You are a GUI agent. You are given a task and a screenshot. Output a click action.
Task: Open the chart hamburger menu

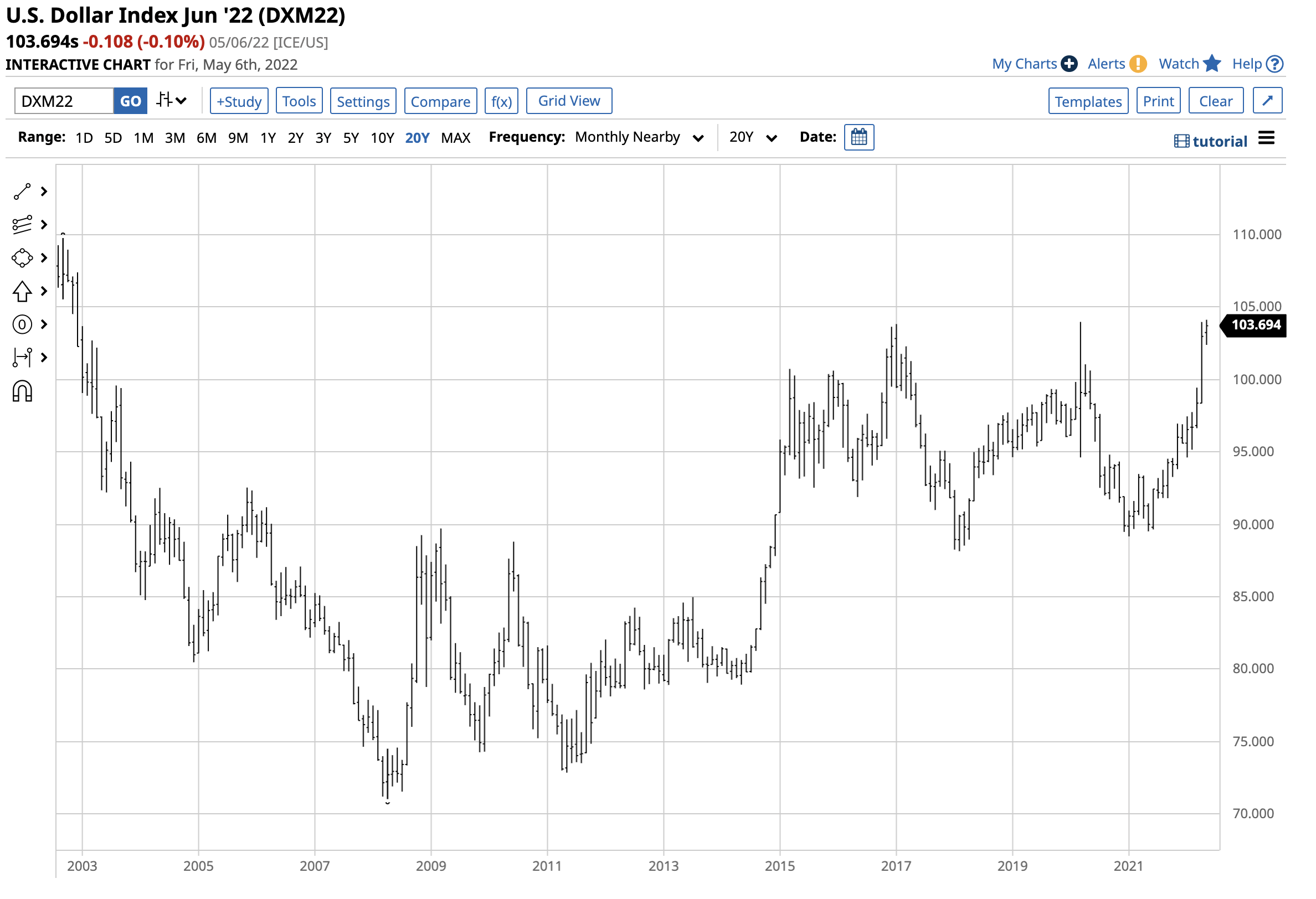pyautogui.click(x=1267, y=137)
